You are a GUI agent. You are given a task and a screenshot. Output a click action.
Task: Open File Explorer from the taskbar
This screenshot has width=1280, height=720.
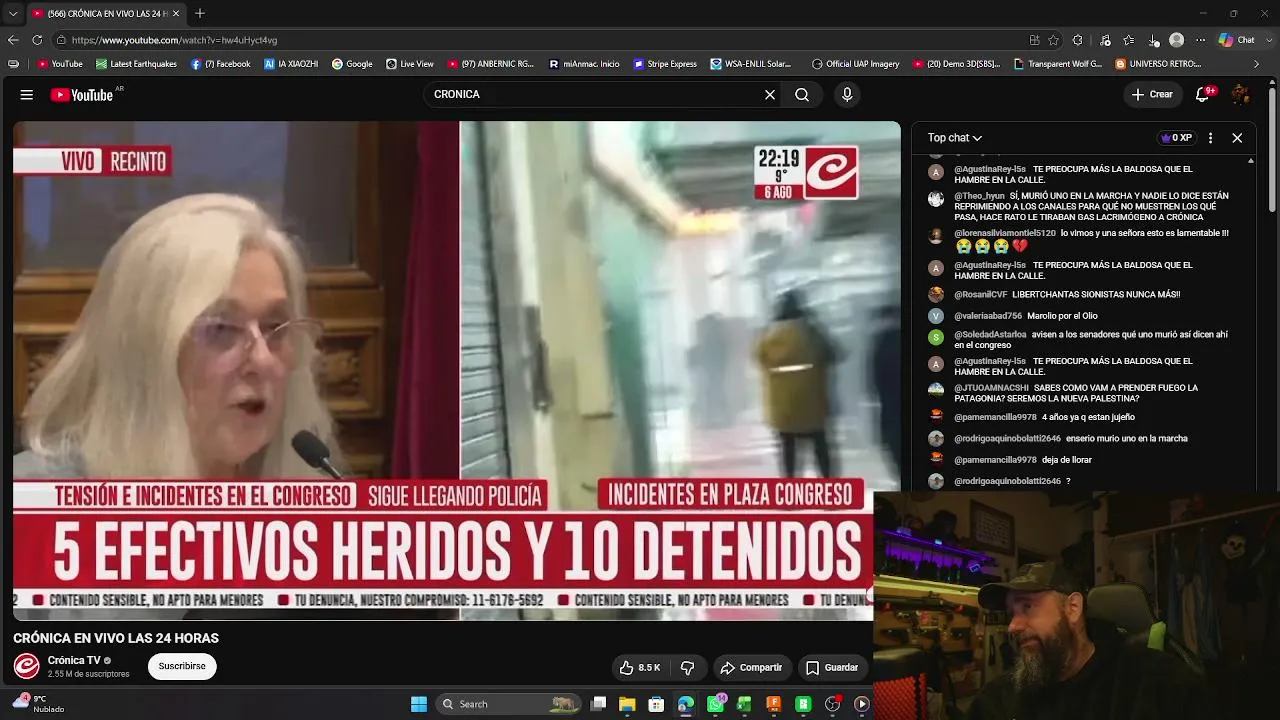[x=627, y=704]
